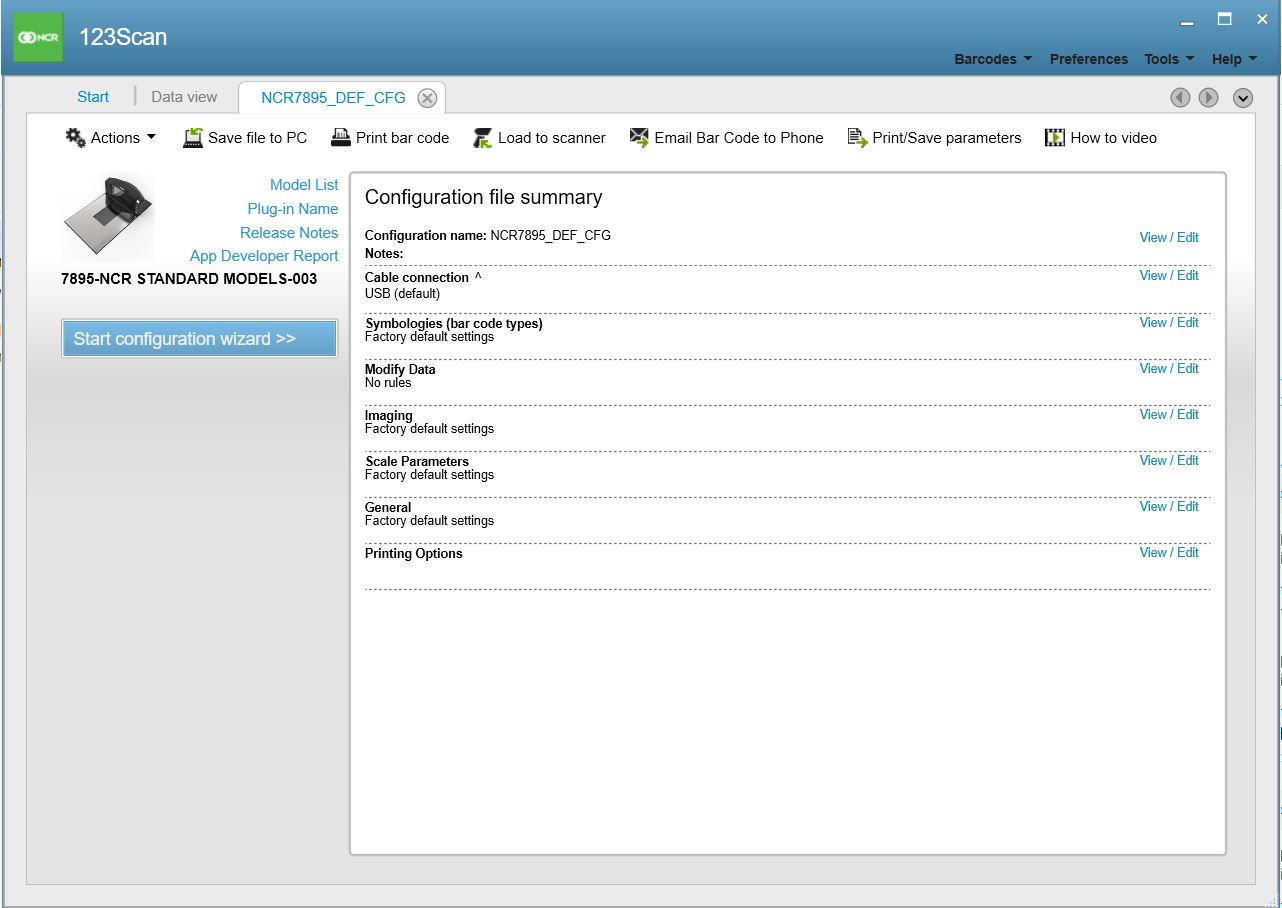The image size is (1282, 908).
Task: Open the Preferences menu
Action: 1089,59
